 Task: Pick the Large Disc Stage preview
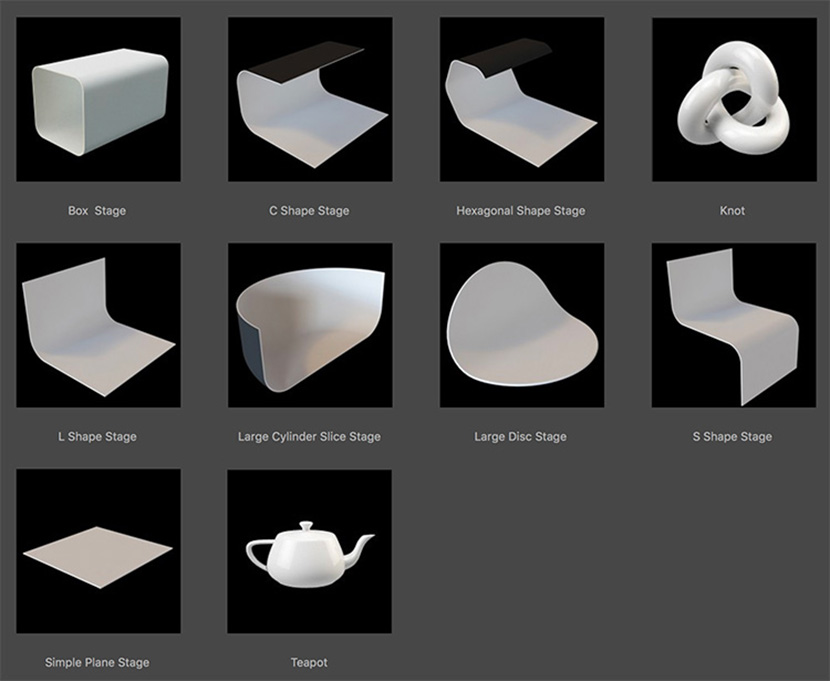[522, 325]
